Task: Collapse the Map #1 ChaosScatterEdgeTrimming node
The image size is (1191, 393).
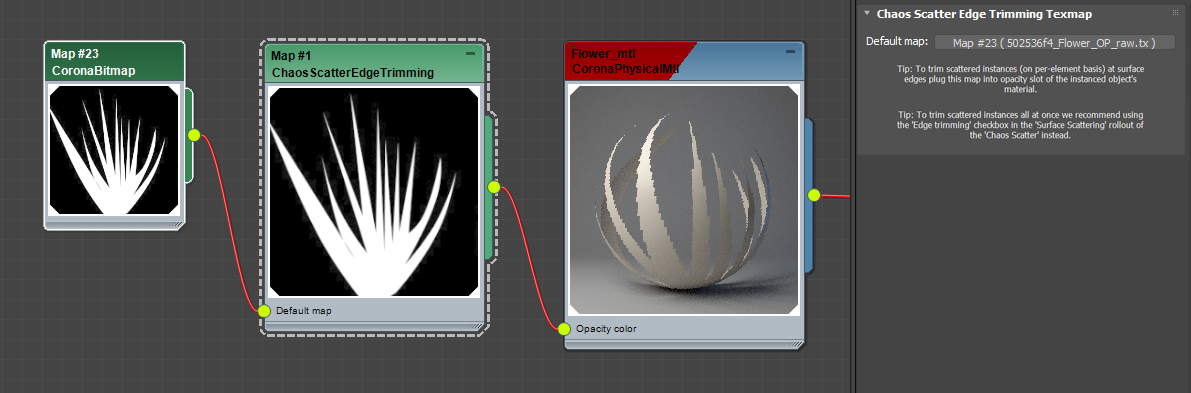Action: tap(470, 53)
